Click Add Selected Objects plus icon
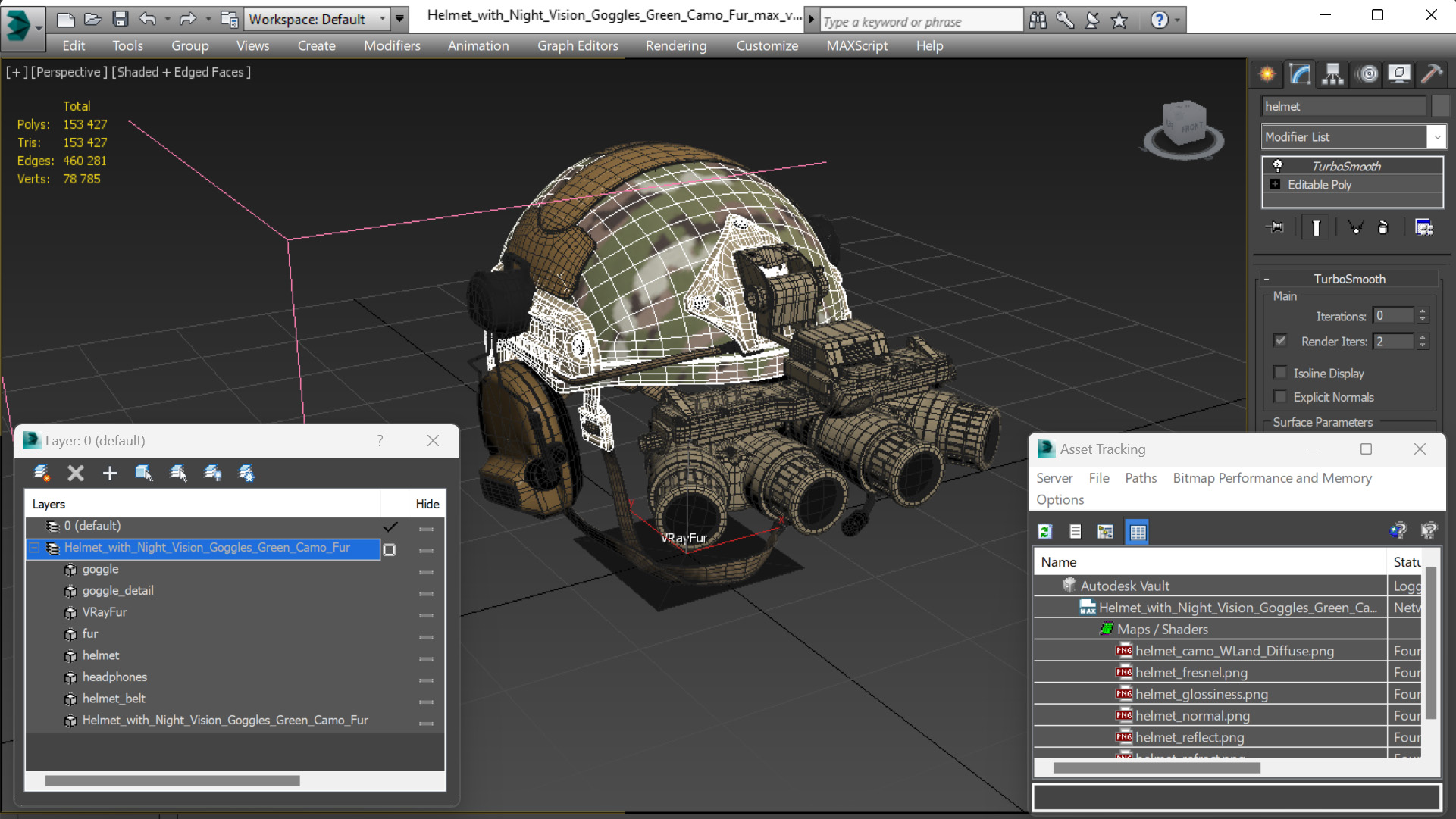This screenshot has height=819, width=1456. [110, 474]
